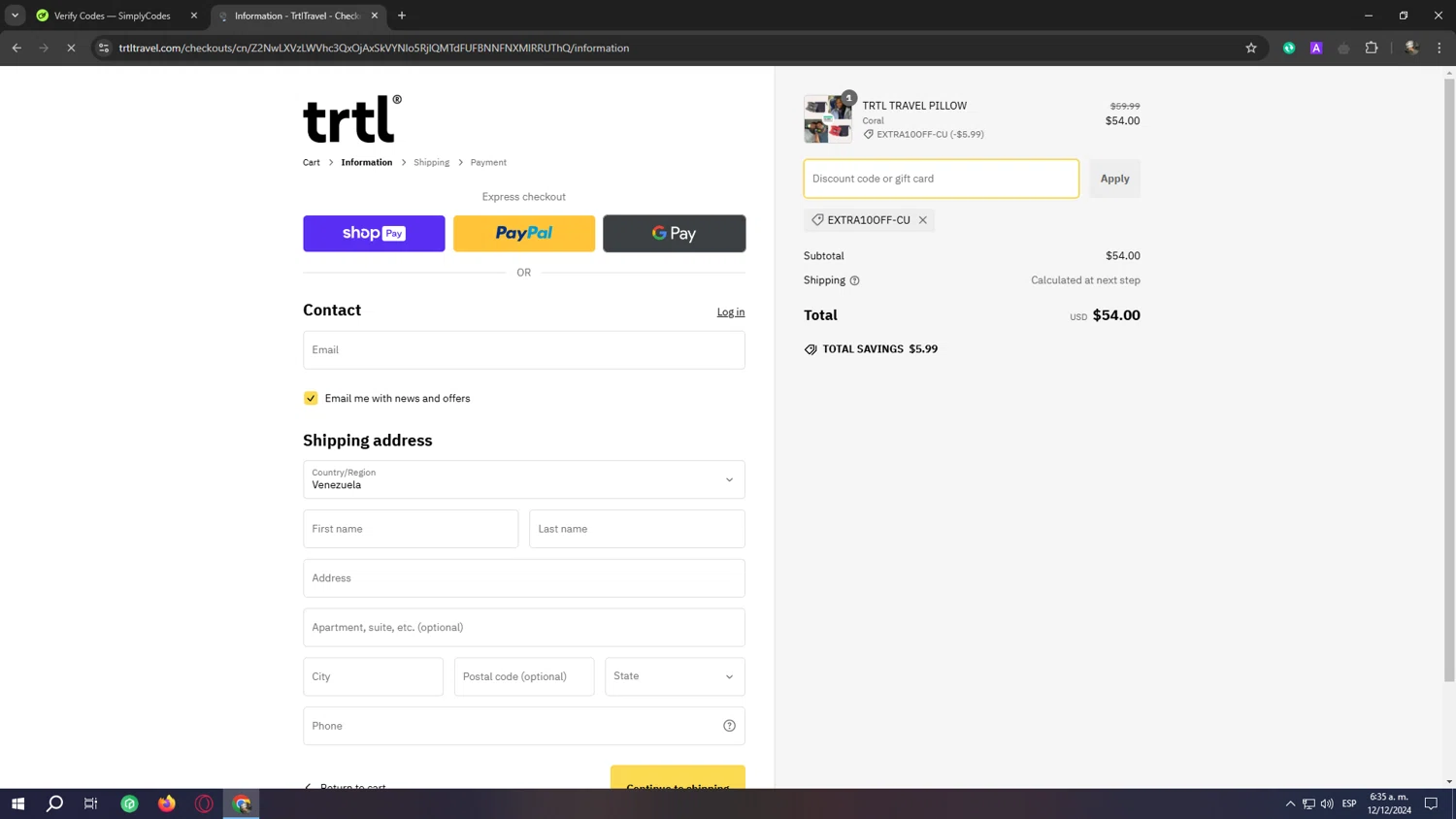Uncheck Email me with news and offers

[311, 398]
